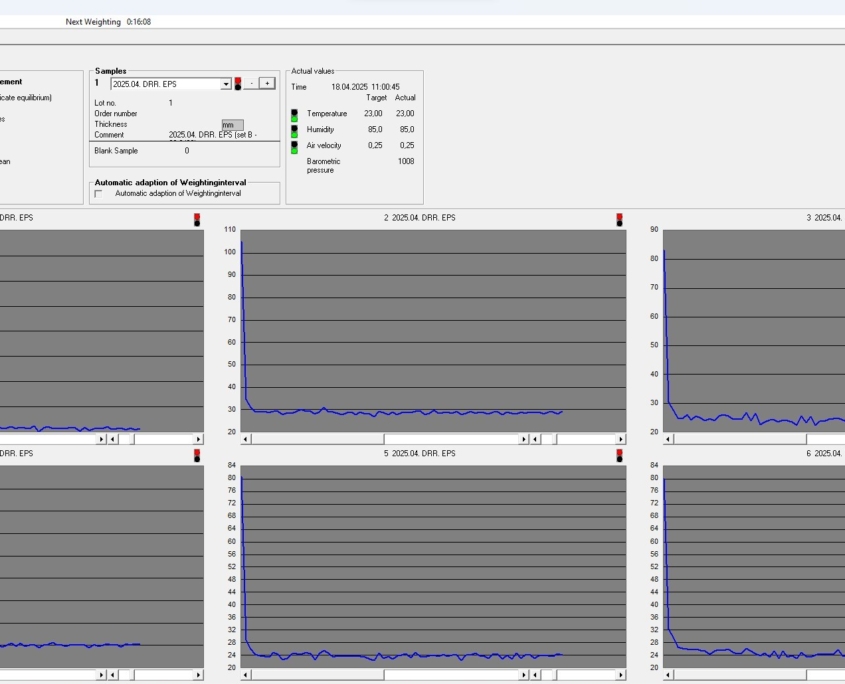Screen dimensions: 845x684
Task: Click the status light above the top-left chart
Action: [197, 218]
